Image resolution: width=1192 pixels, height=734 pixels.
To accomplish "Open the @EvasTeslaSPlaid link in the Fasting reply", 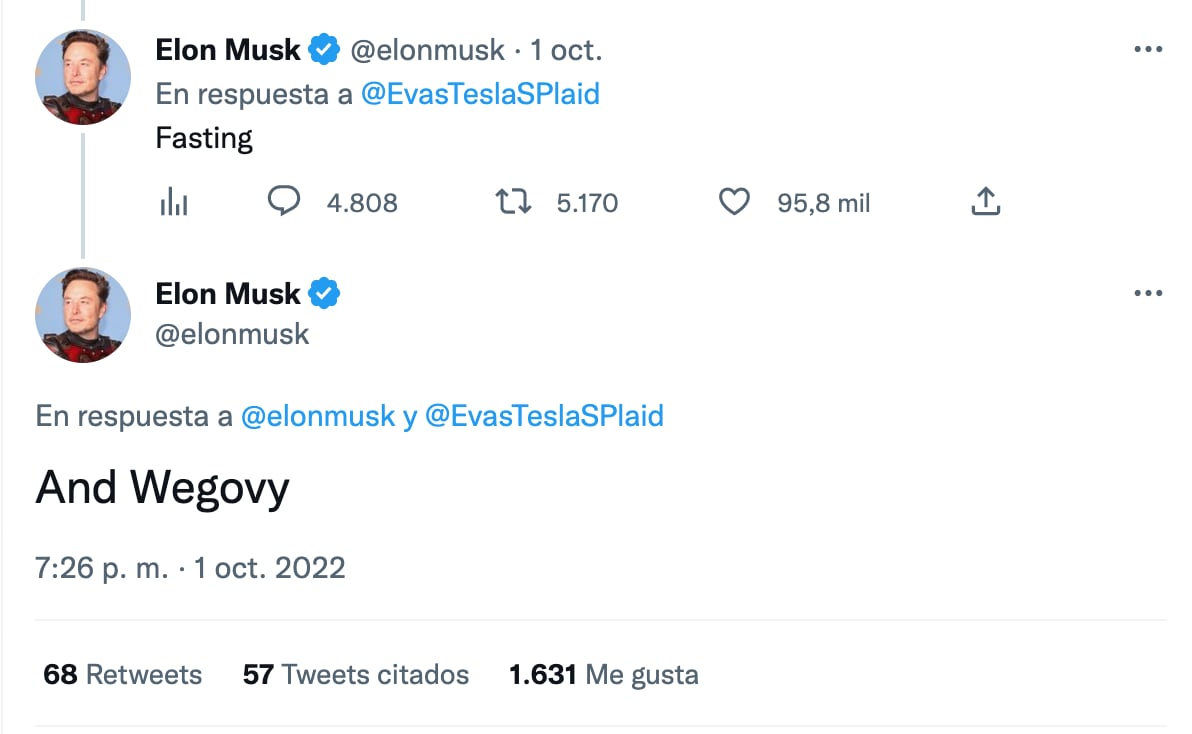I will pos(480,94).
